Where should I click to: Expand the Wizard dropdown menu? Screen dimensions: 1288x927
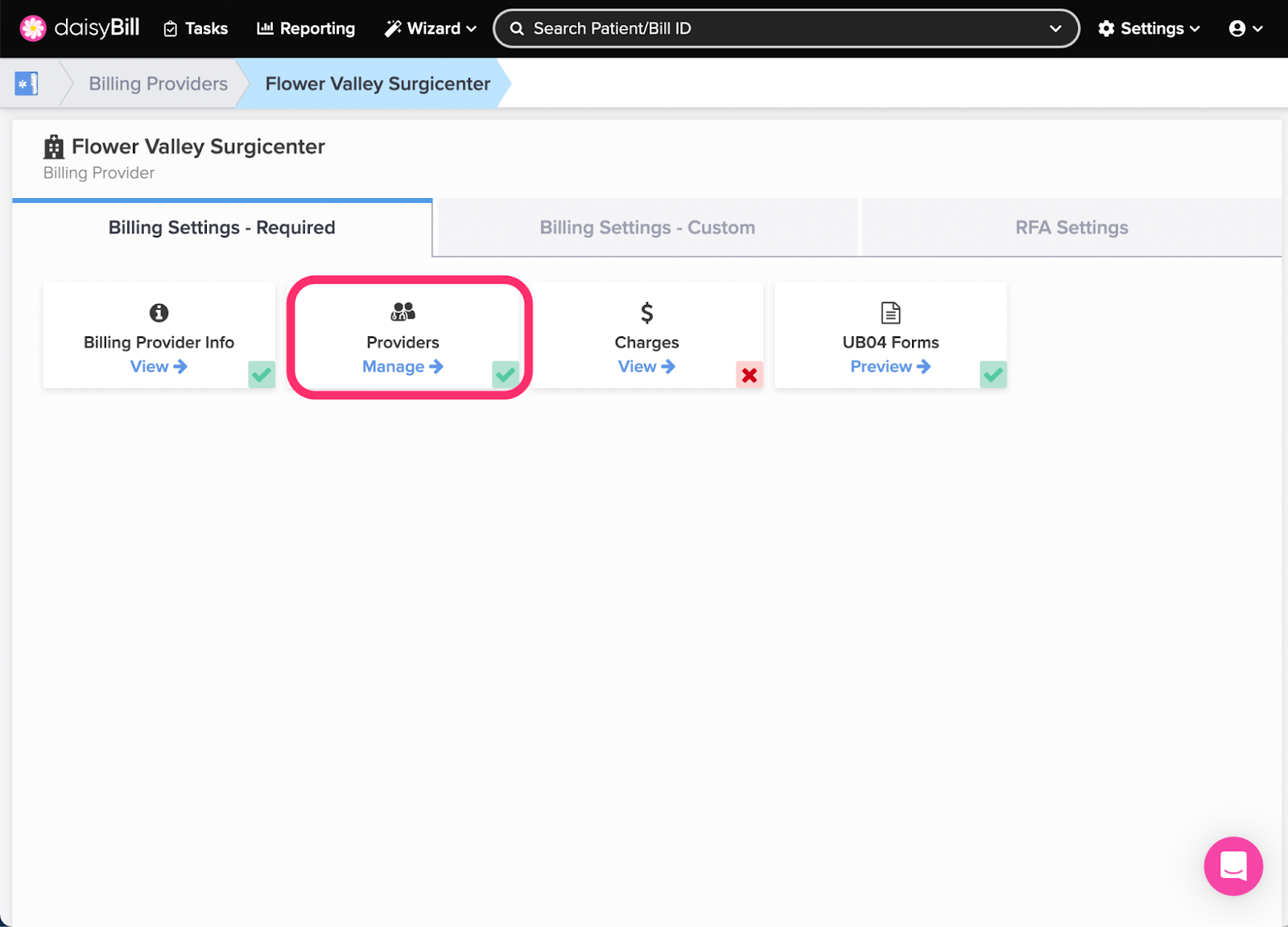click(431, 28)
